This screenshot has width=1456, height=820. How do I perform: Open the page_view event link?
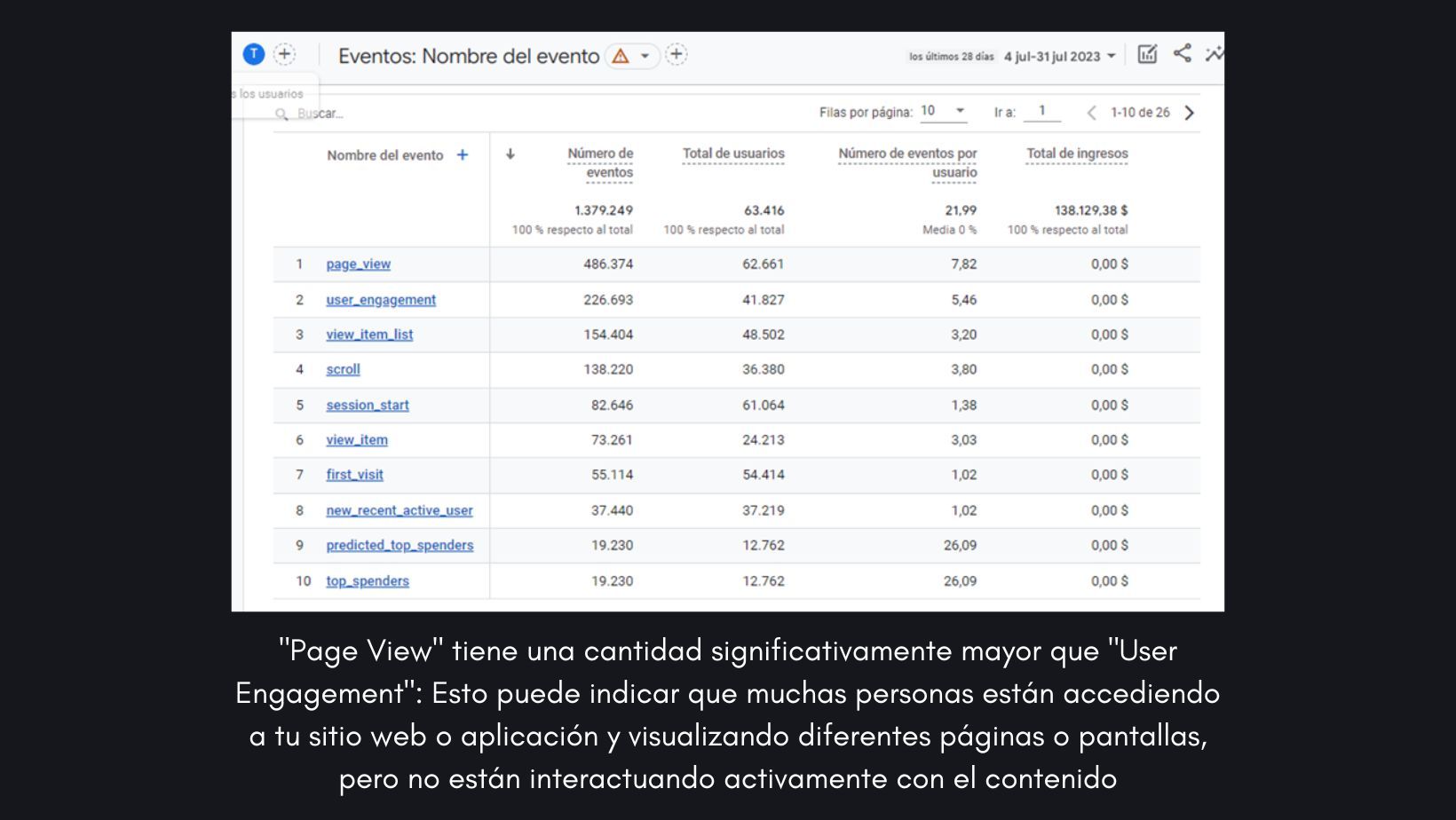tap(358, 264)
